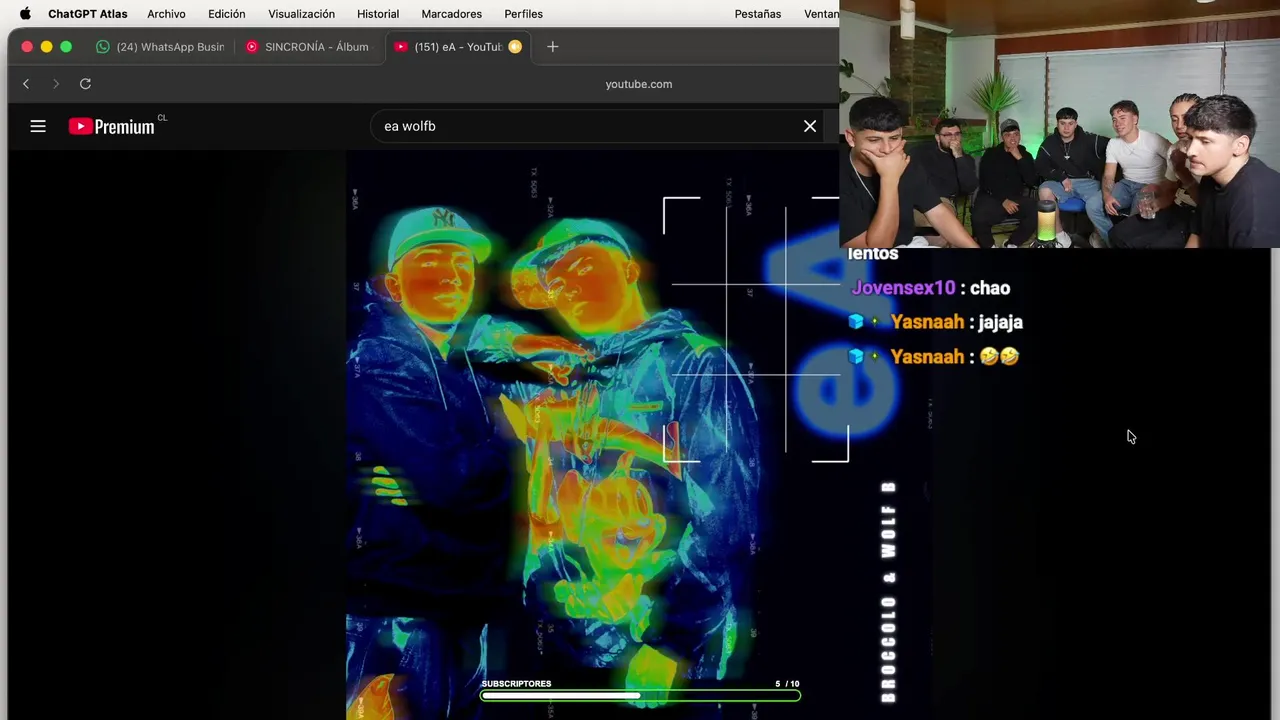Open the Perfiles menu

tap(523, 14)
